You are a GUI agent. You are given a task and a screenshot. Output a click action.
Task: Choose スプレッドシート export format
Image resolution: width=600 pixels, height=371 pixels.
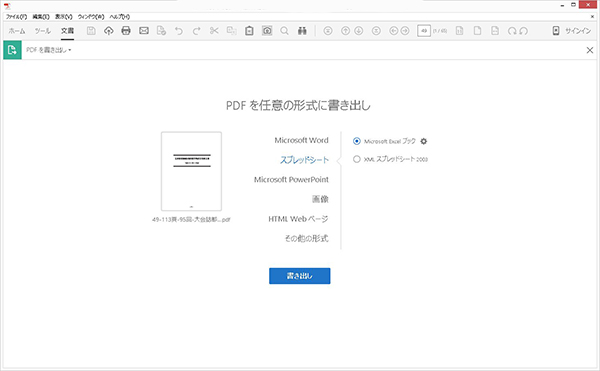(x=304, y=160)
